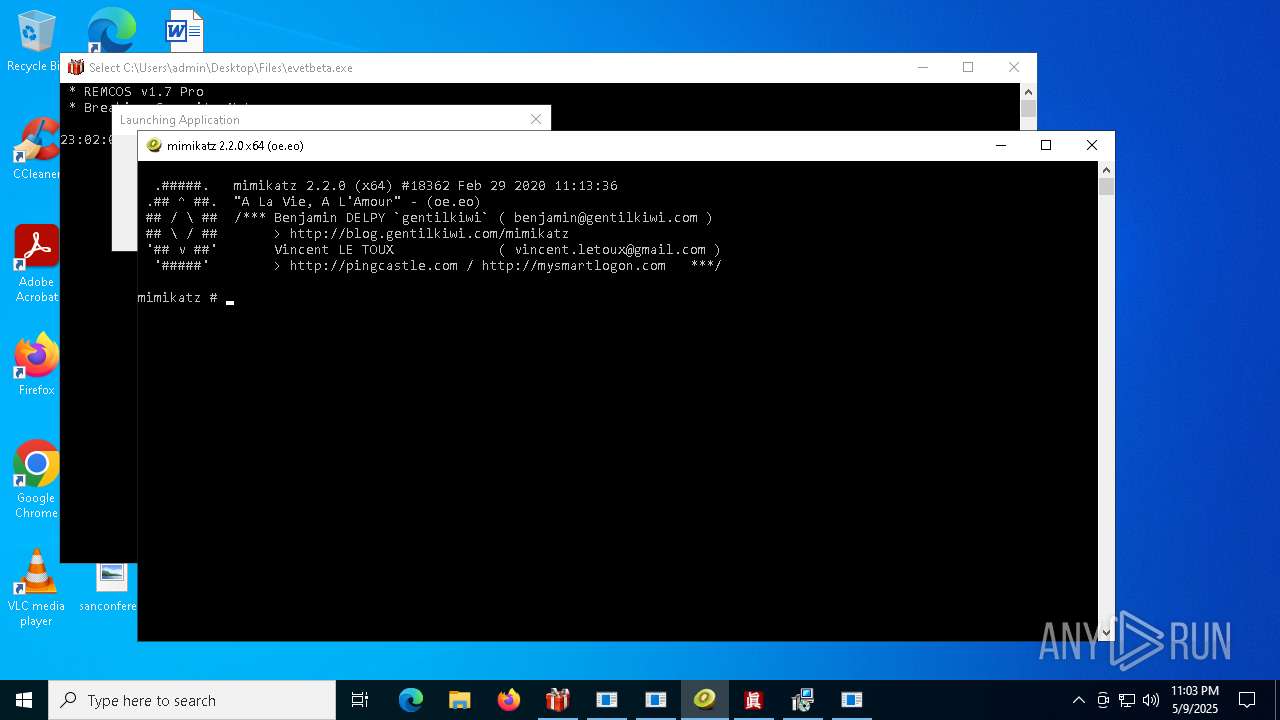The image size is (1280, 720).
Task: Close the evetbeta.exe console window
Action: tap(1014, 67)
